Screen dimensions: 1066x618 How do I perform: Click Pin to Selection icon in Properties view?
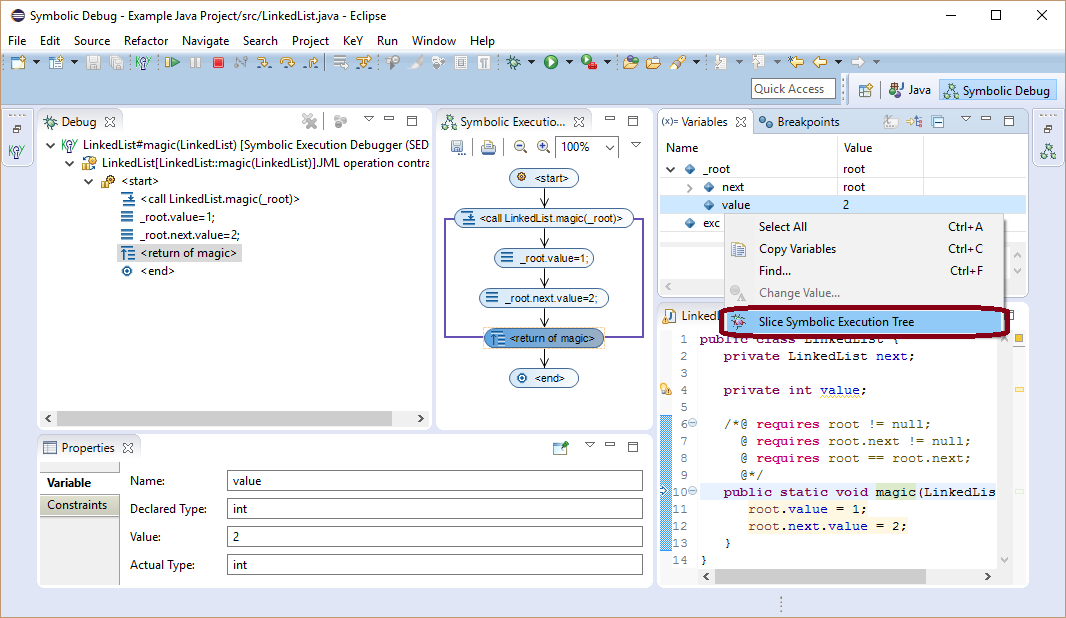point(560,447)
